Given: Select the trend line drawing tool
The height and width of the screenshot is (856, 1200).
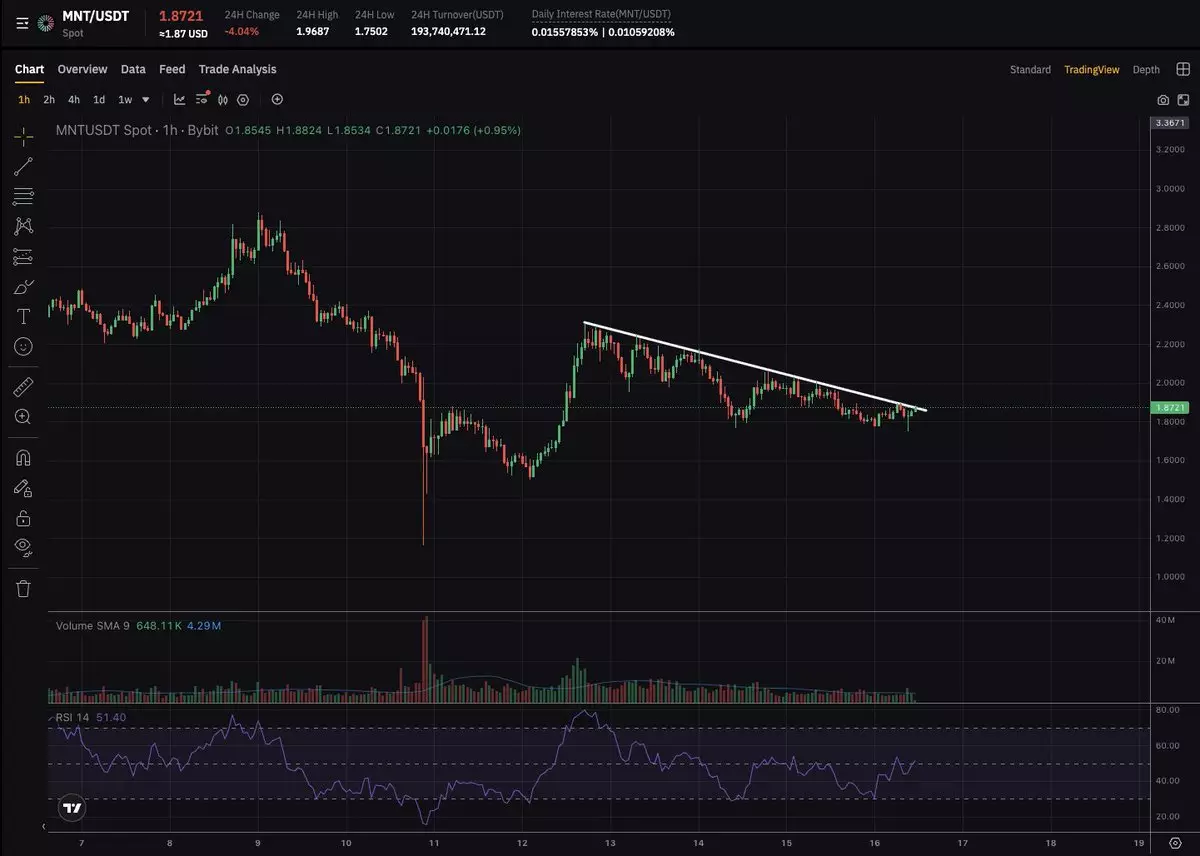Looking at the screenshot, I should (23, 166).
